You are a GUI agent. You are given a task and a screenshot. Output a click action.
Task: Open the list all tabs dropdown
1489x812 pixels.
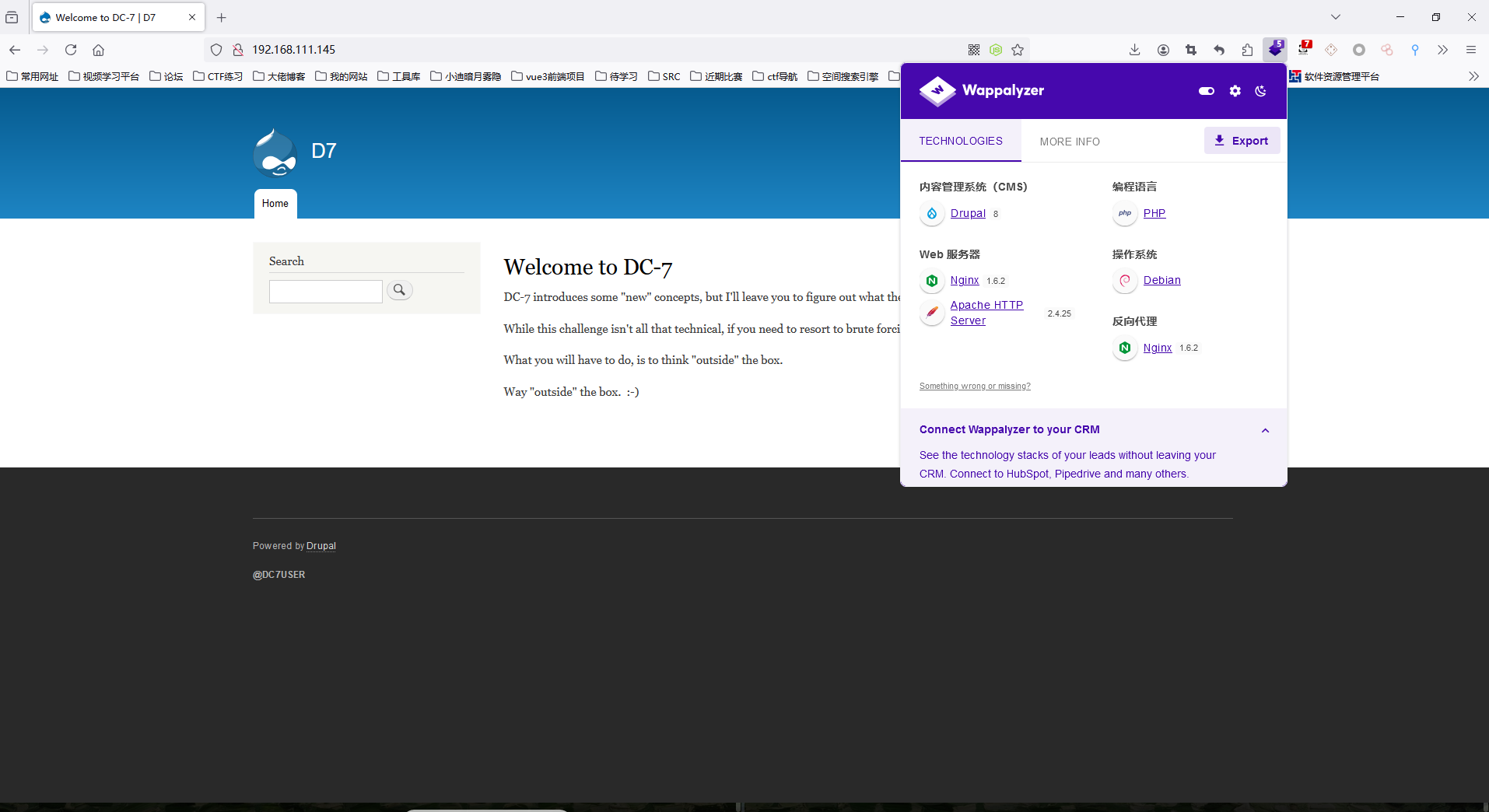(x=1335, y=17)
